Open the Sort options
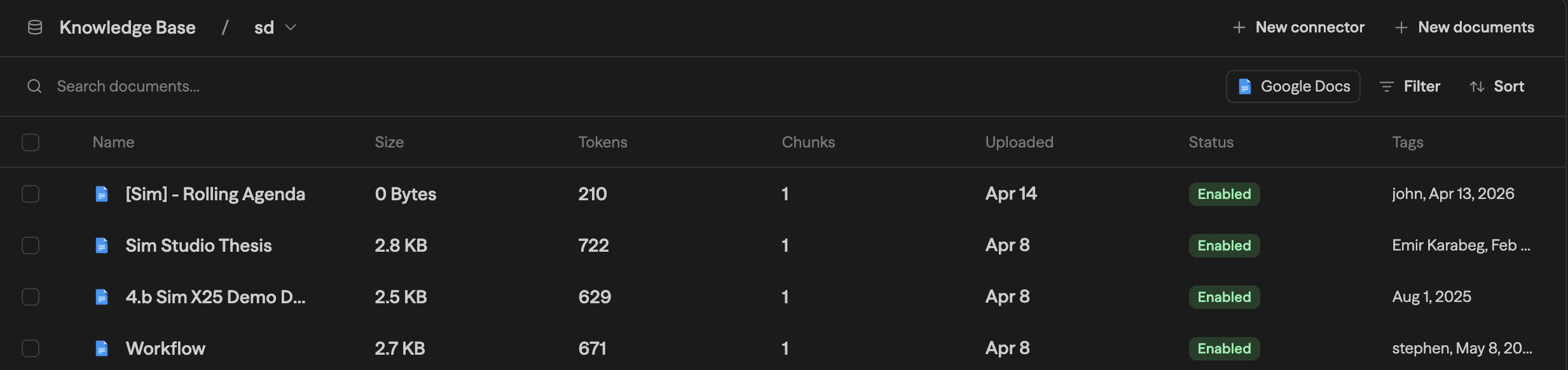 pos(1497,86)
